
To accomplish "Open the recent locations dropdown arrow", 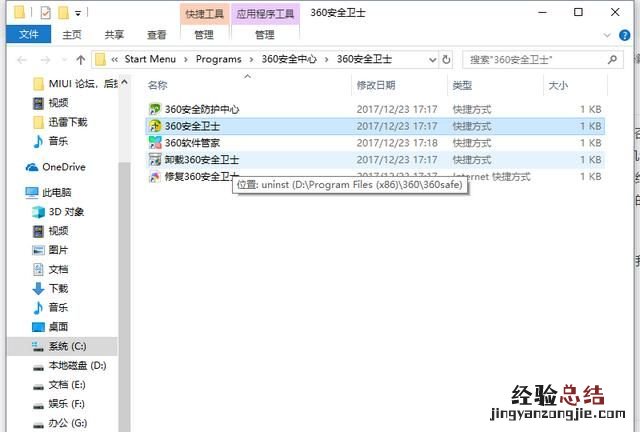I will (x=62, y=59).
